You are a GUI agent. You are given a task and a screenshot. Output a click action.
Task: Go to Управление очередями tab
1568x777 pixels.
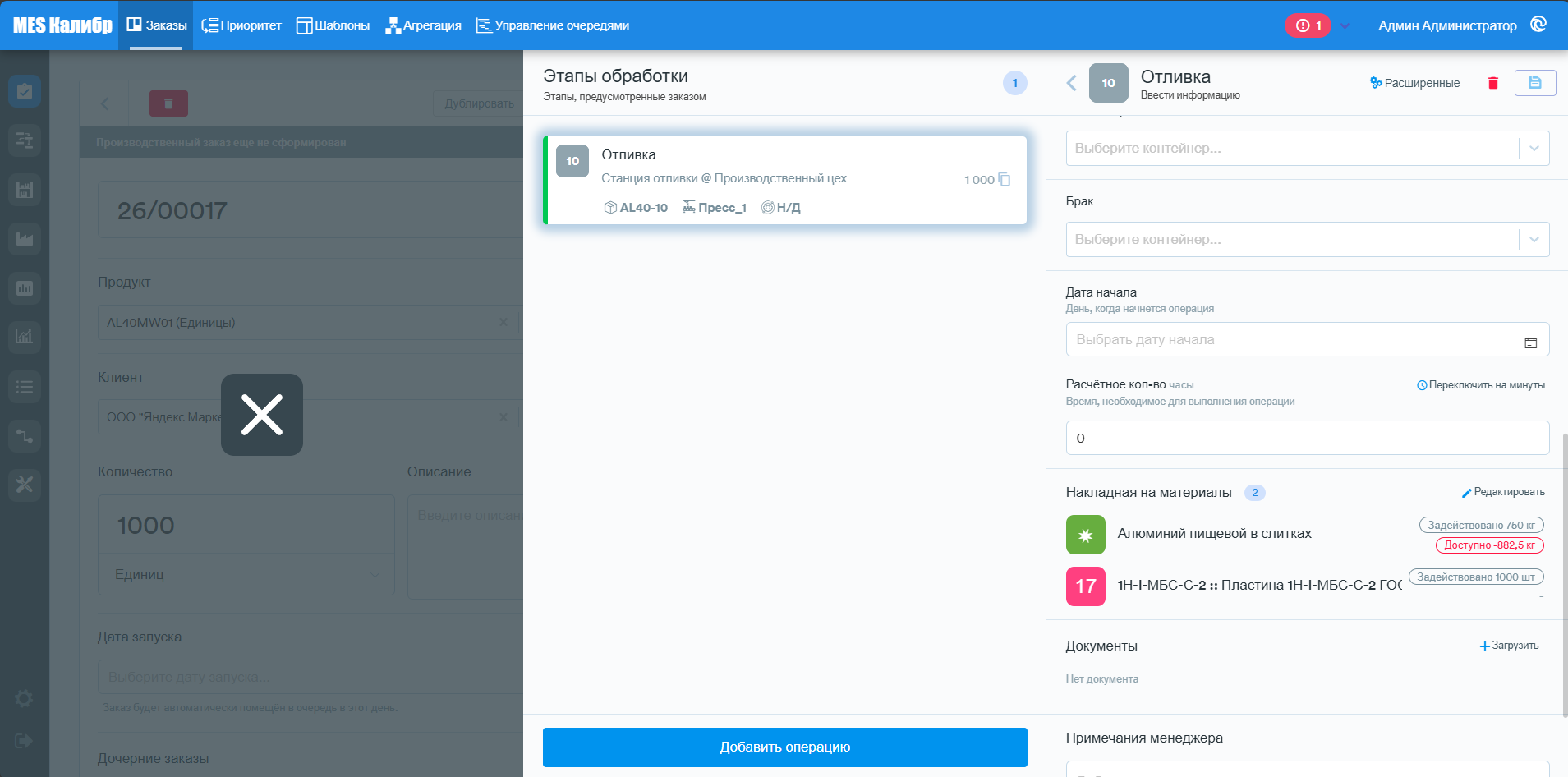[553, 25]
